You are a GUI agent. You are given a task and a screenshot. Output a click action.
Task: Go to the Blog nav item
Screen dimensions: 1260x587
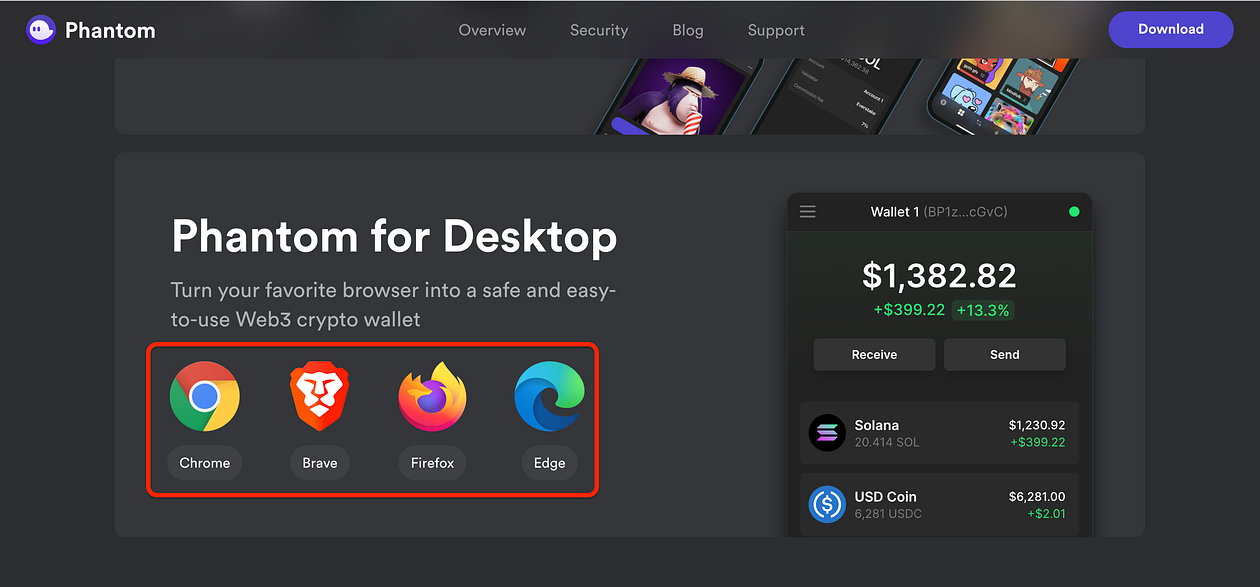(x=688, y=30)
